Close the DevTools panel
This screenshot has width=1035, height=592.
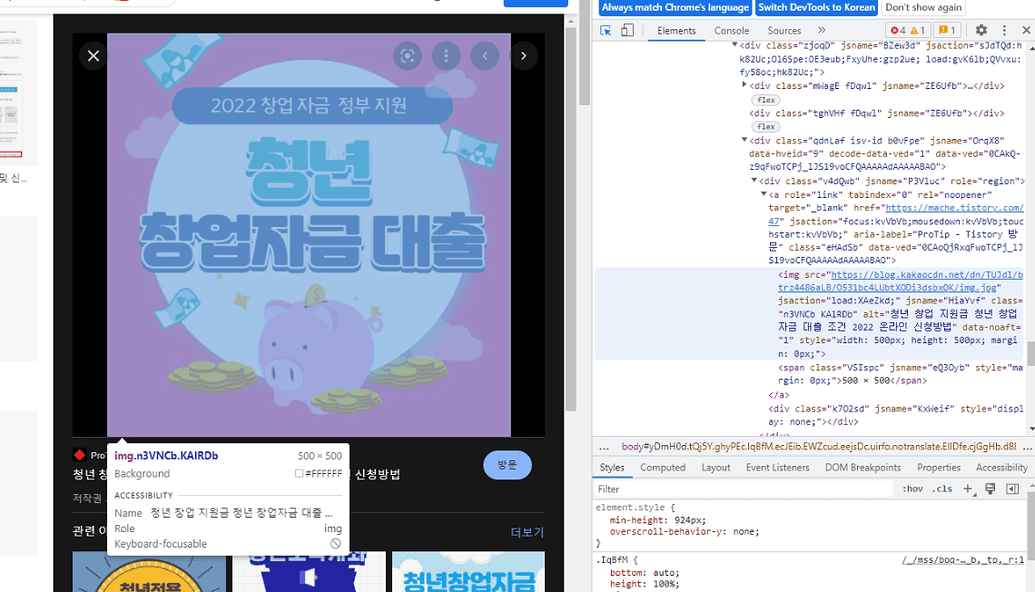pos(1026,30)
